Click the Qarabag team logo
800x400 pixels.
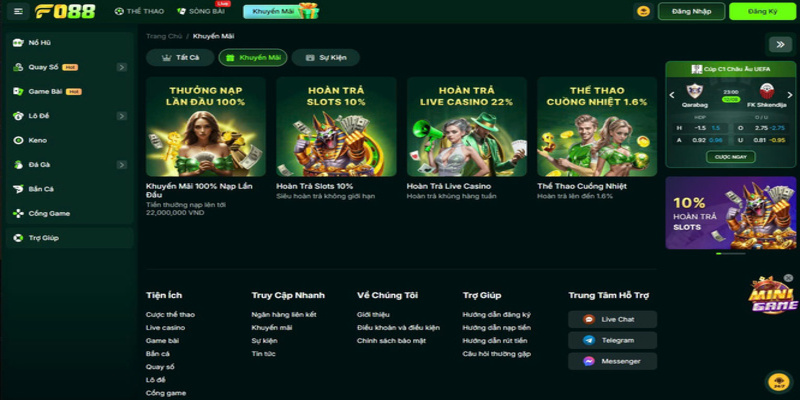693,91
